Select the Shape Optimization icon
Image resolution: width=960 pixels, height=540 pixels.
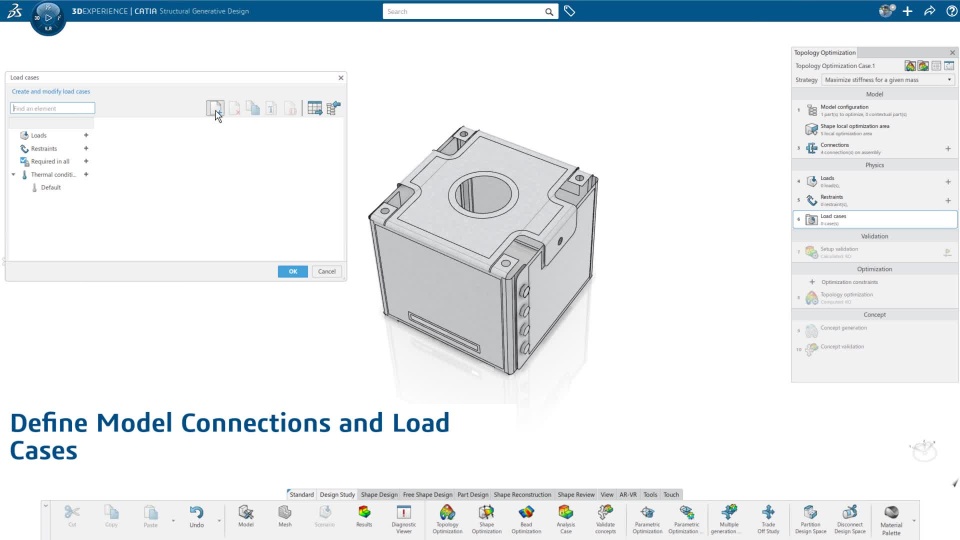tap(486, 519)
